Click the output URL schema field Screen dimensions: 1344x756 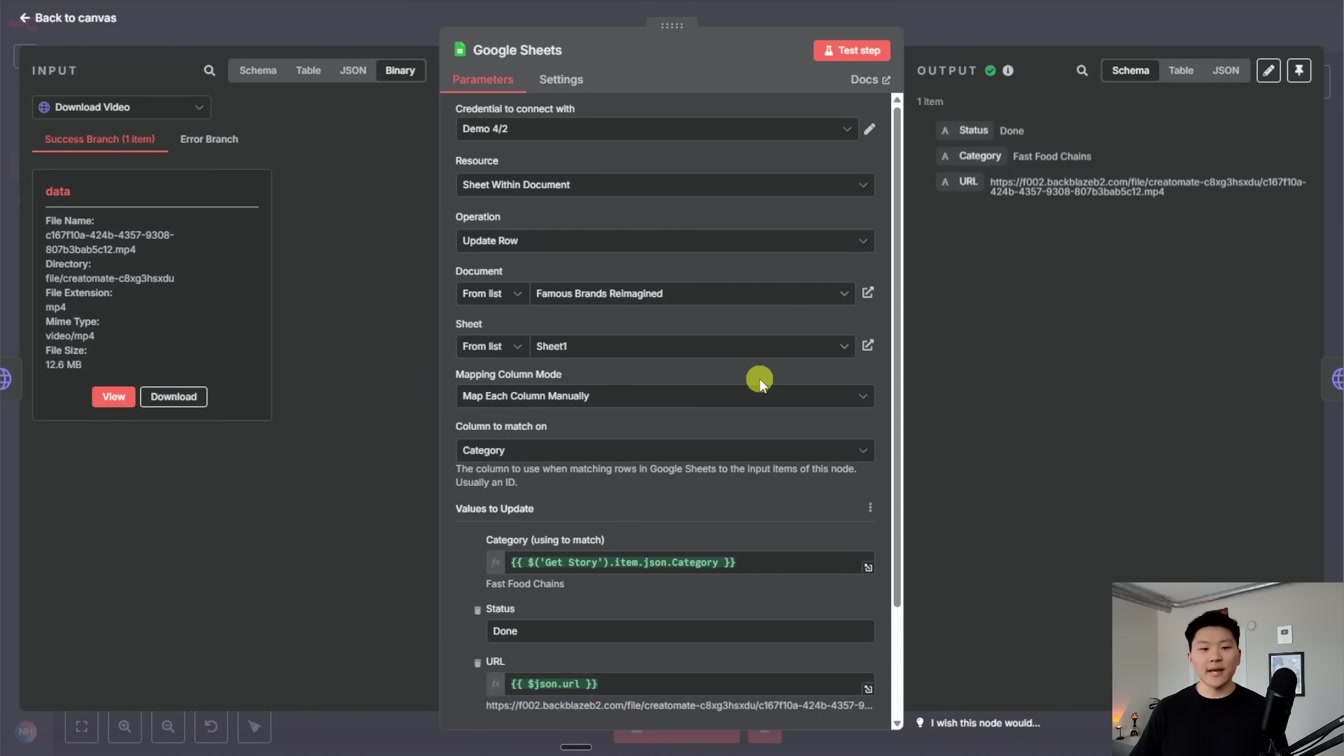point(959,182)
